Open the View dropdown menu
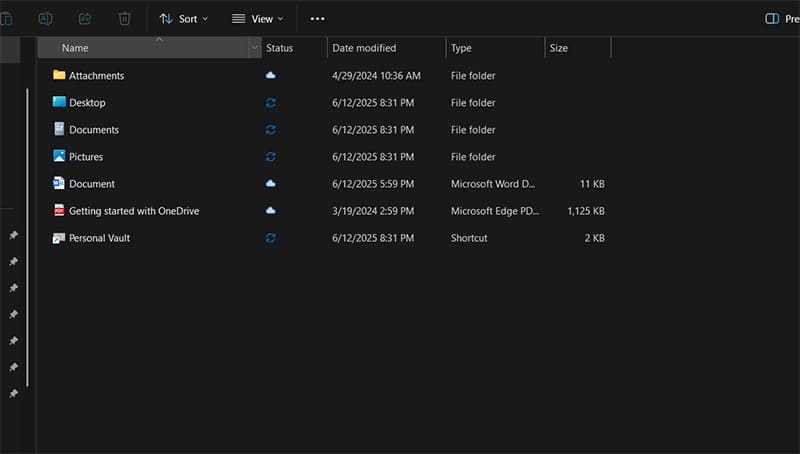 point(257,18)
